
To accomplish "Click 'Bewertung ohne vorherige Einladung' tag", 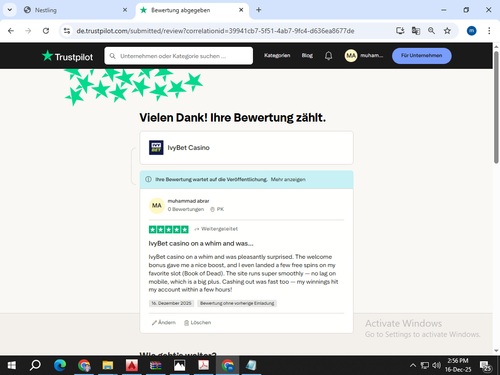I will pyautogui.click(x=237, y=303).
